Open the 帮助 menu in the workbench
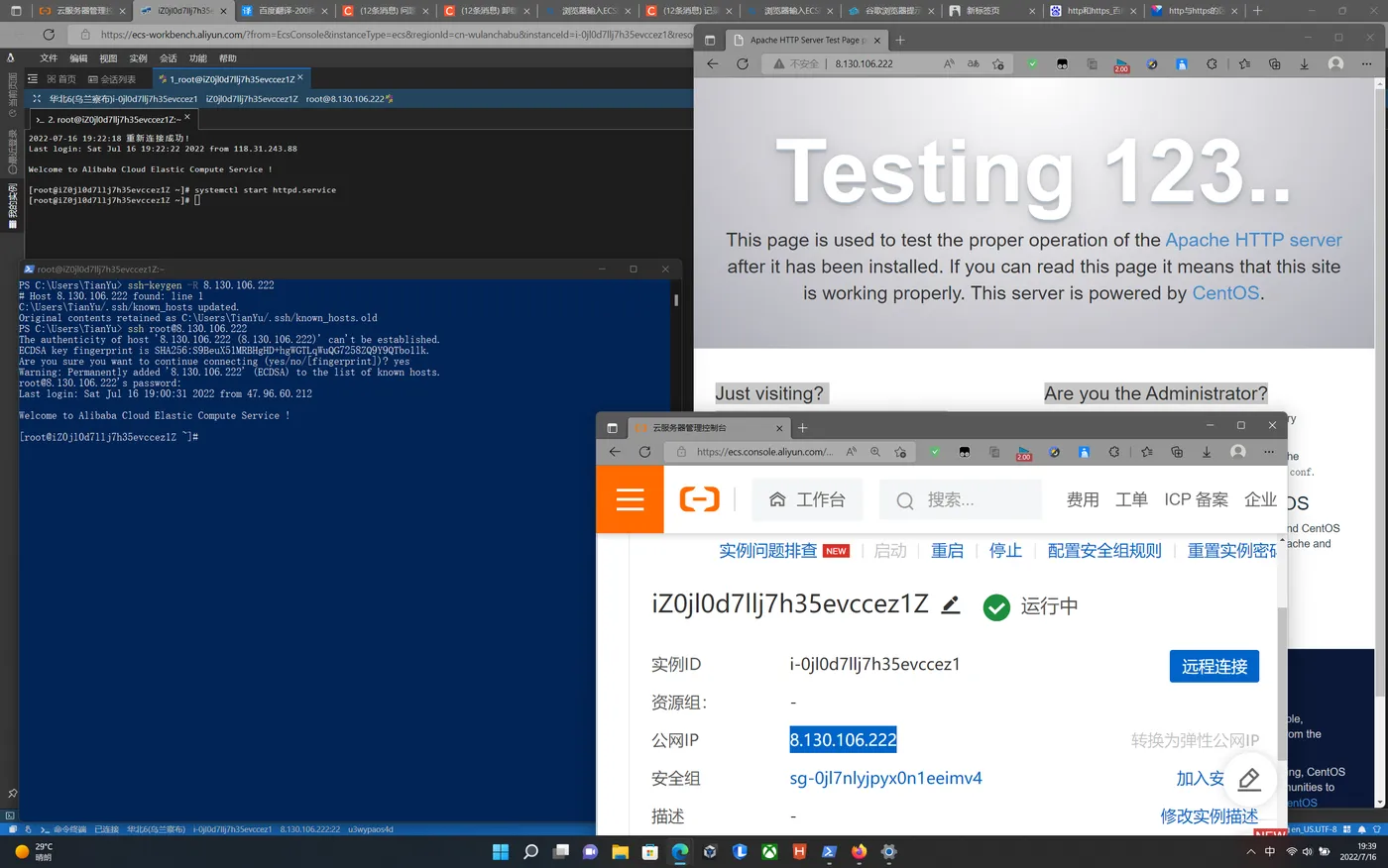1388x868 pixels. point(228,58)
